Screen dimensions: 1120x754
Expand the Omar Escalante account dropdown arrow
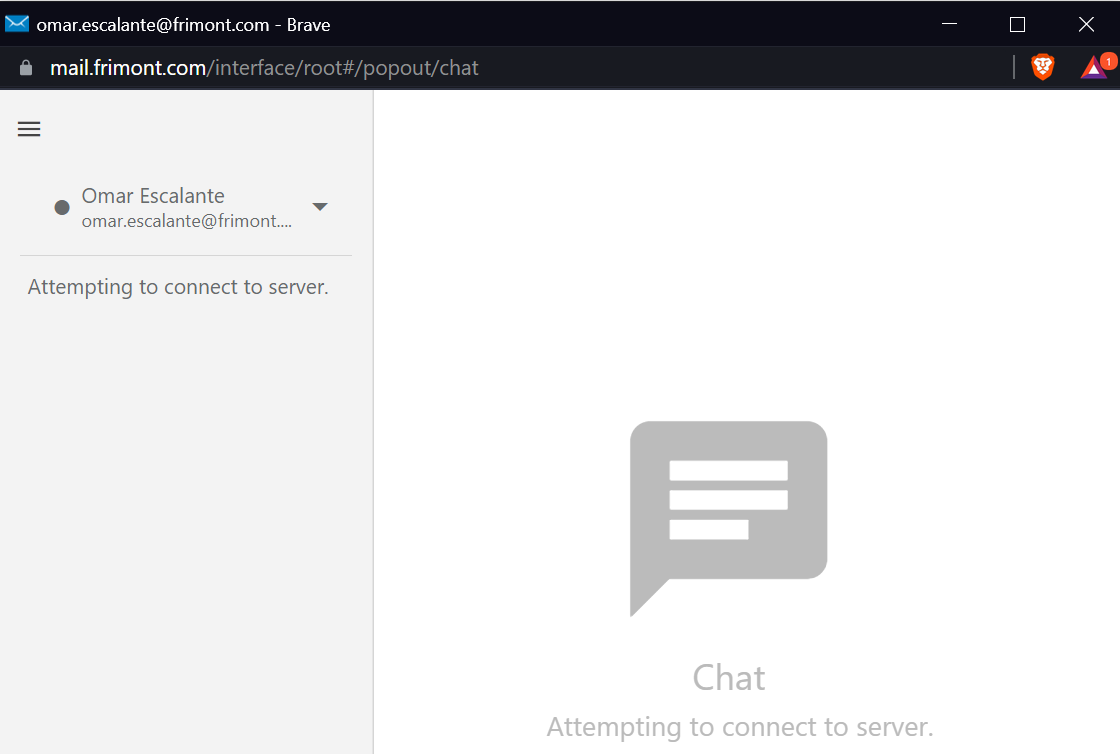[x=320, y=207]
